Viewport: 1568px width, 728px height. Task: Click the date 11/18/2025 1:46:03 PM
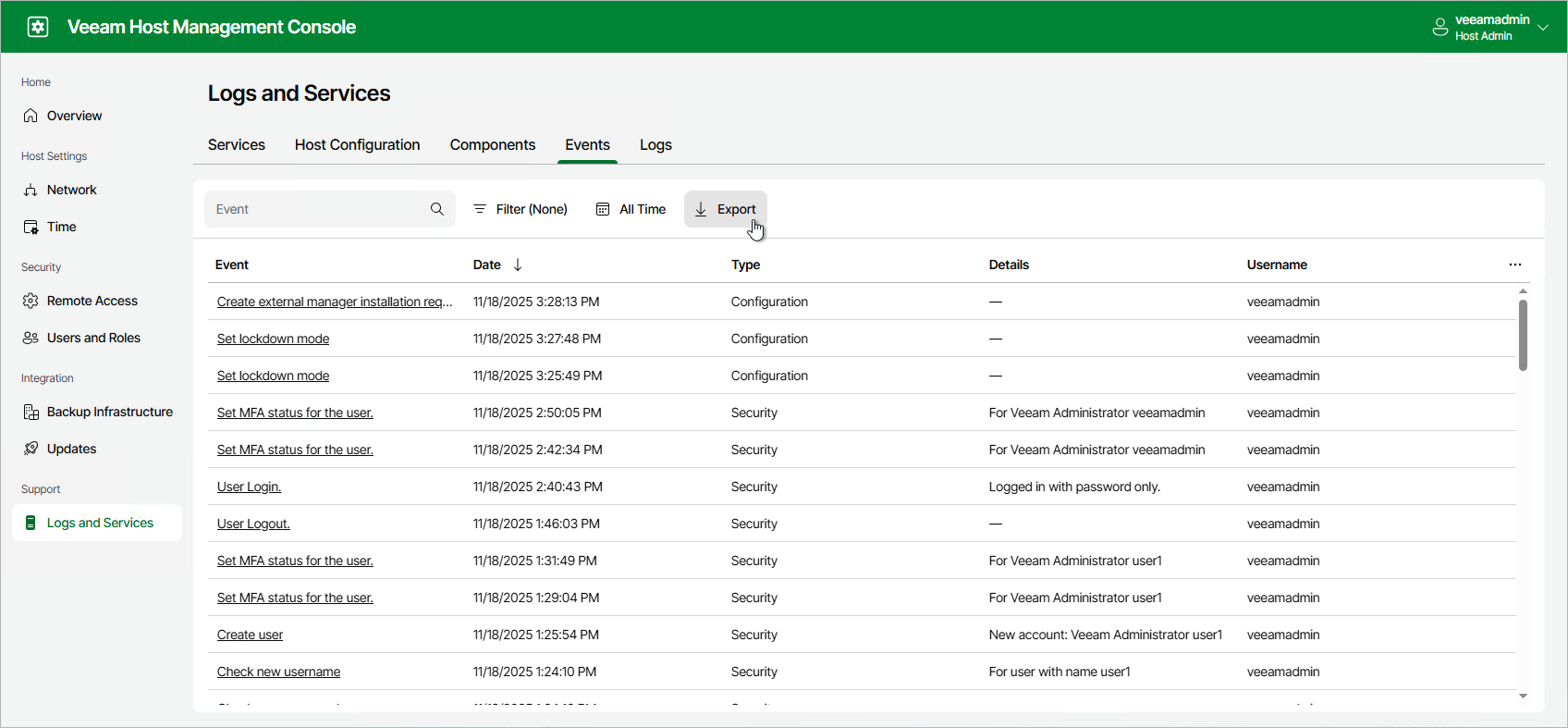click(536, 524)
